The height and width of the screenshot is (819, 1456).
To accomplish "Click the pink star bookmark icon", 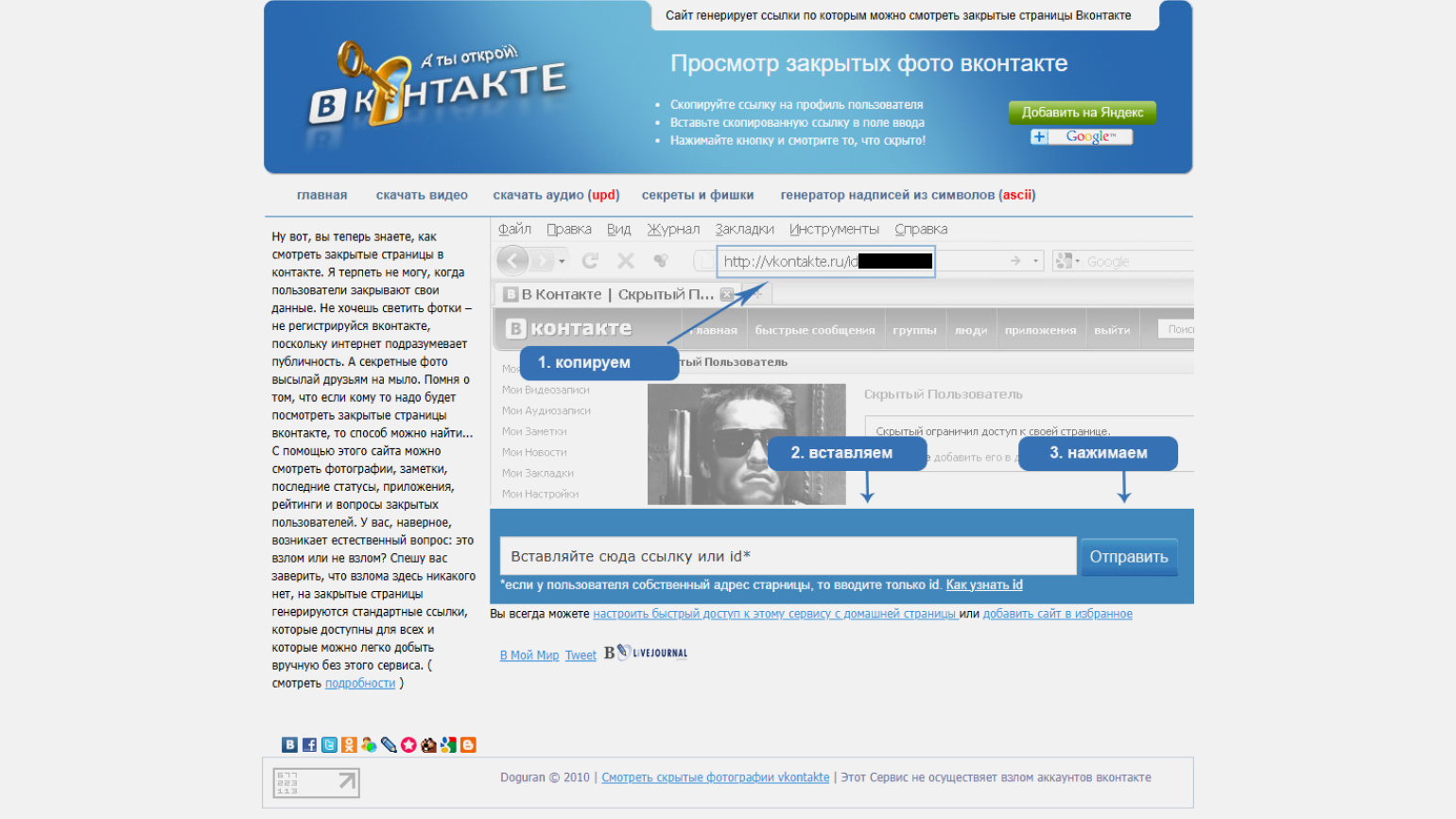I will 408,745.
